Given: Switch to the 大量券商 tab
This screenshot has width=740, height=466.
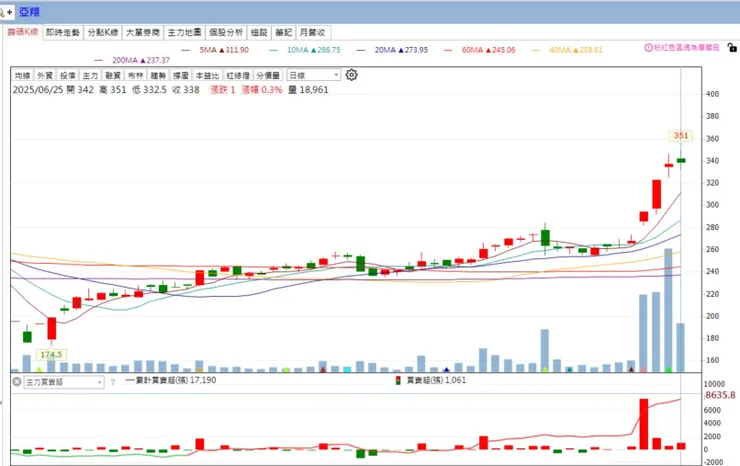Looking at the screenshot, I should 143,33.
